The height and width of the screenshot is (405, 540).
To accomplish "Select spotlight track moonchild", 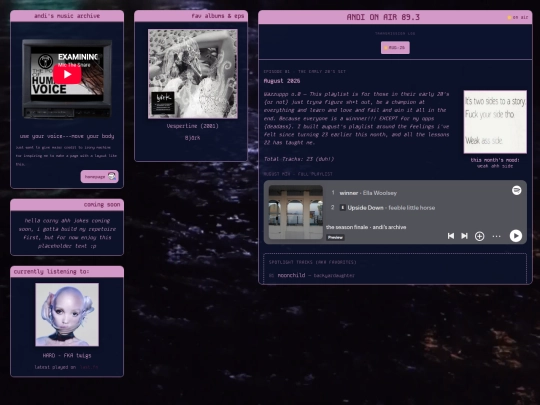I will [291, 275].
